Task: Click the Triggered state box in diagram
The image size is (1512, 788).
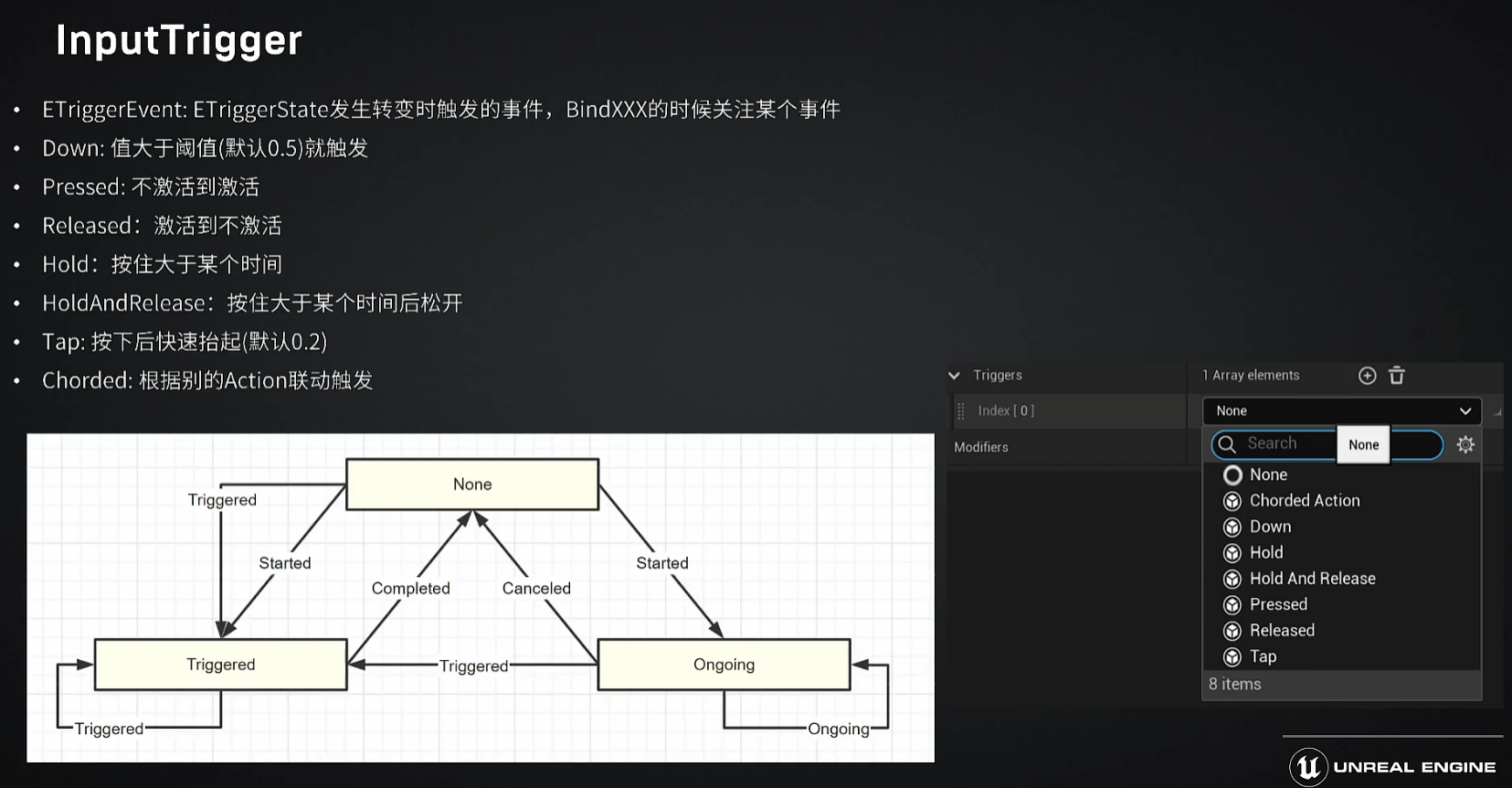Action: click(220, 665)
